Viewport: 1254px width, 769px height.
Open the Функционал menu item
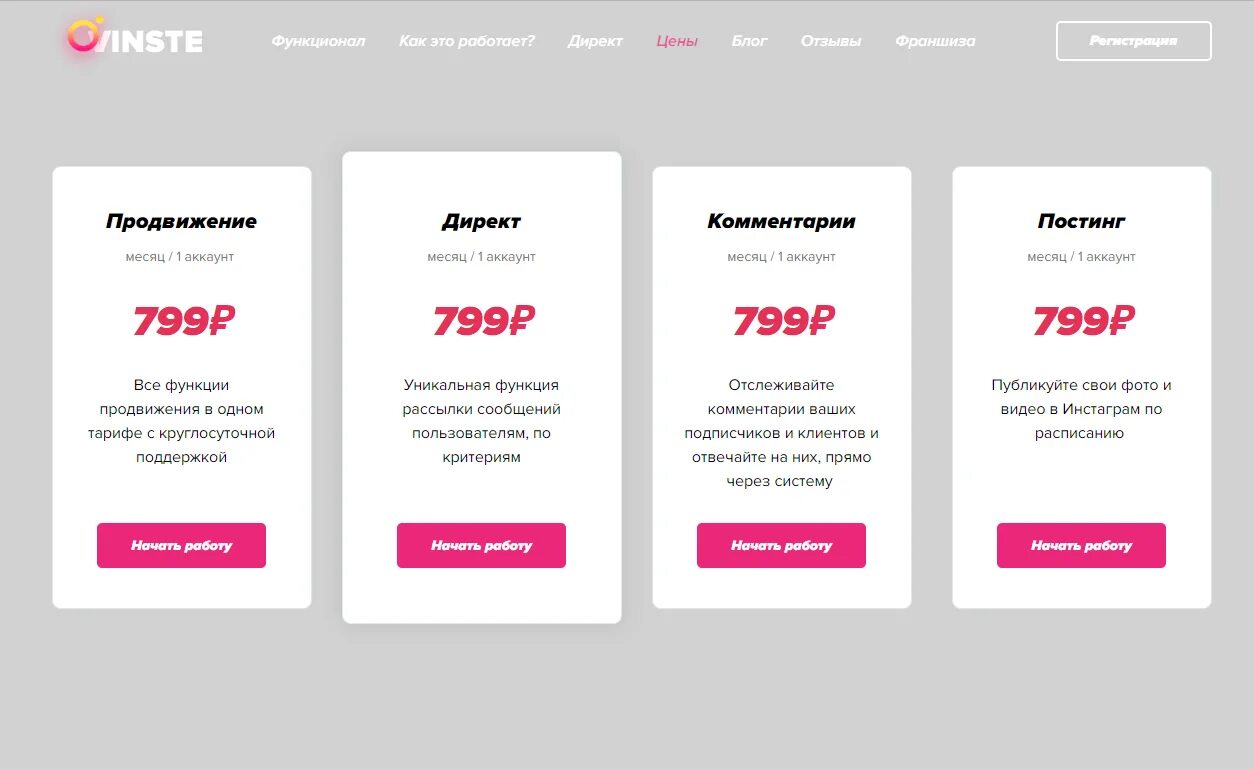pos(318,41)
